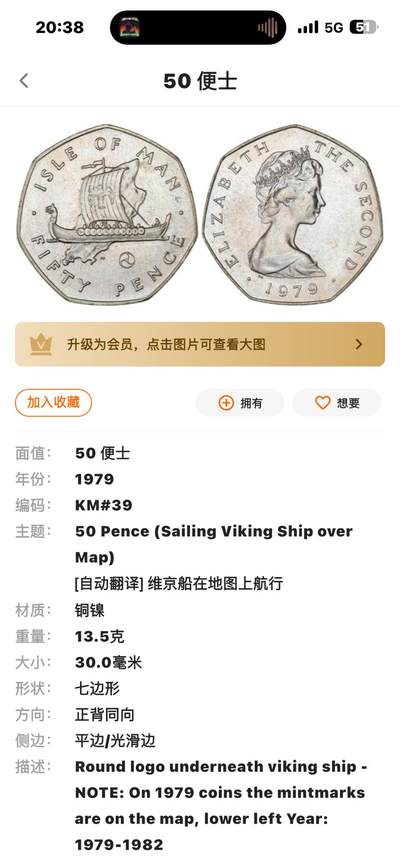Tap the heart icon for 想要
The width and height of the screenshot is (400, 867).
323,403
